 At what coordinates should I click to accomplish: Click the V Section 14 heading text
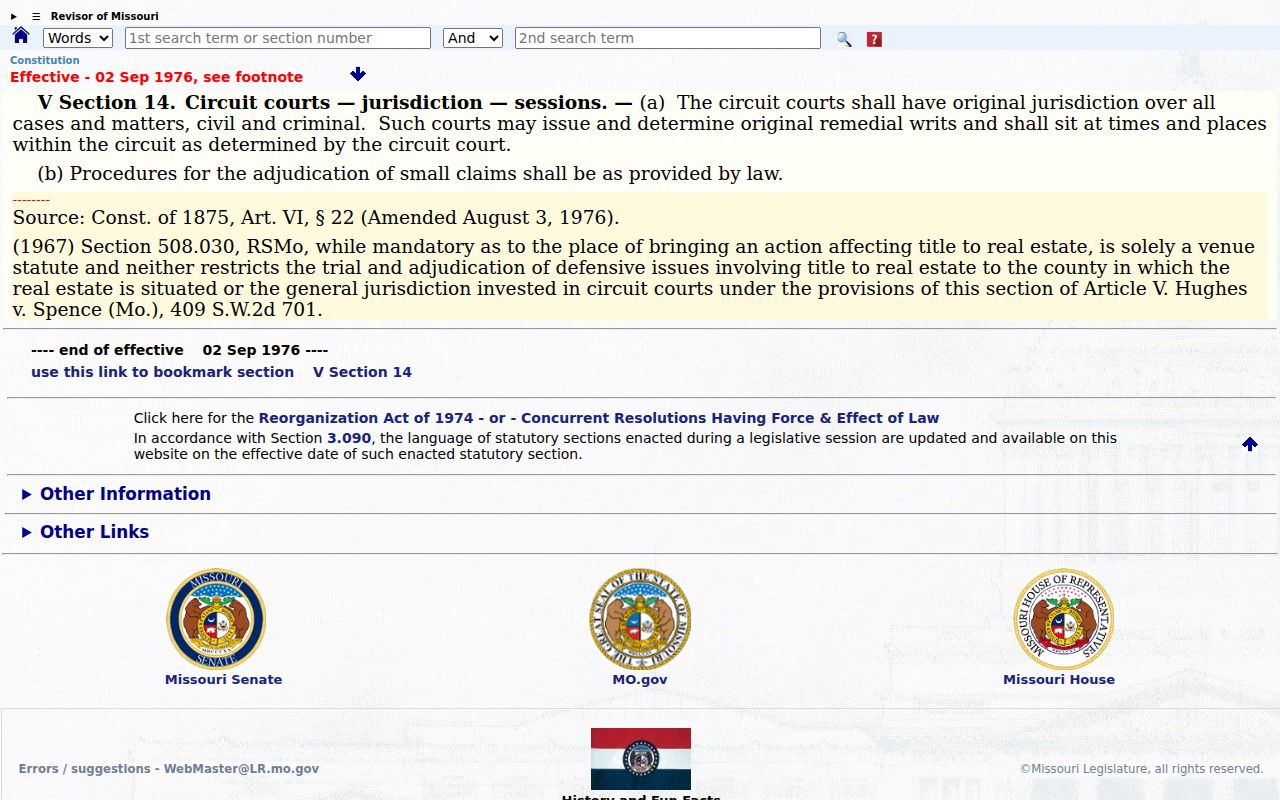107,102
